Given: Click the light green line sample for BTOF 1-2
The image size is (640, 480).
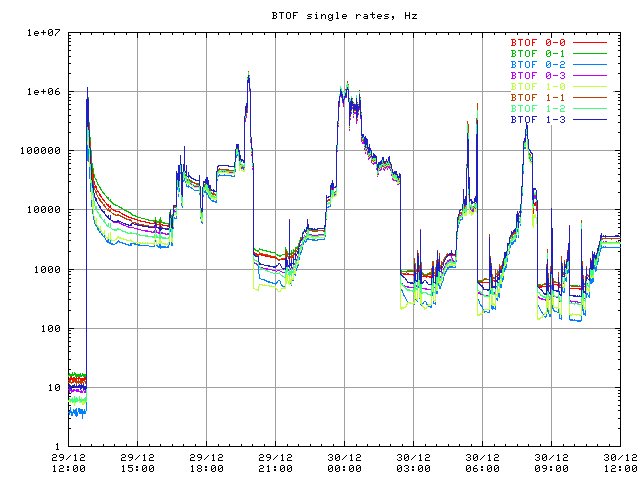Looking at the screenshot, I should [590, 109].
